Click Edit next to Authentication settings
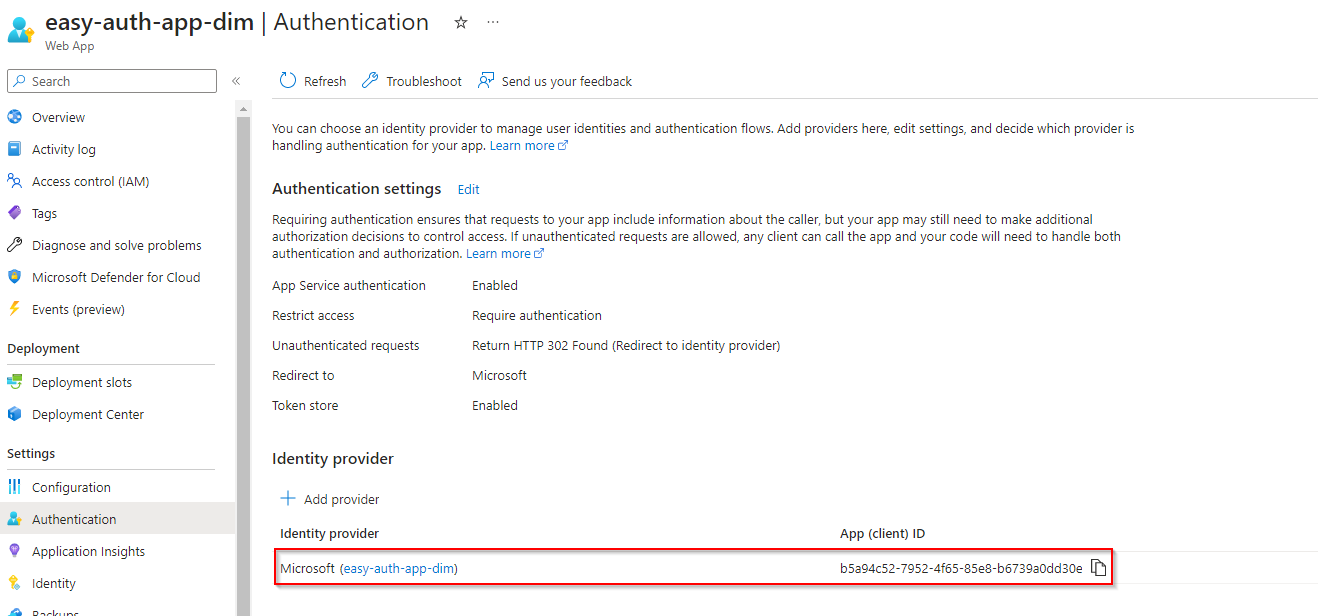 468,189
